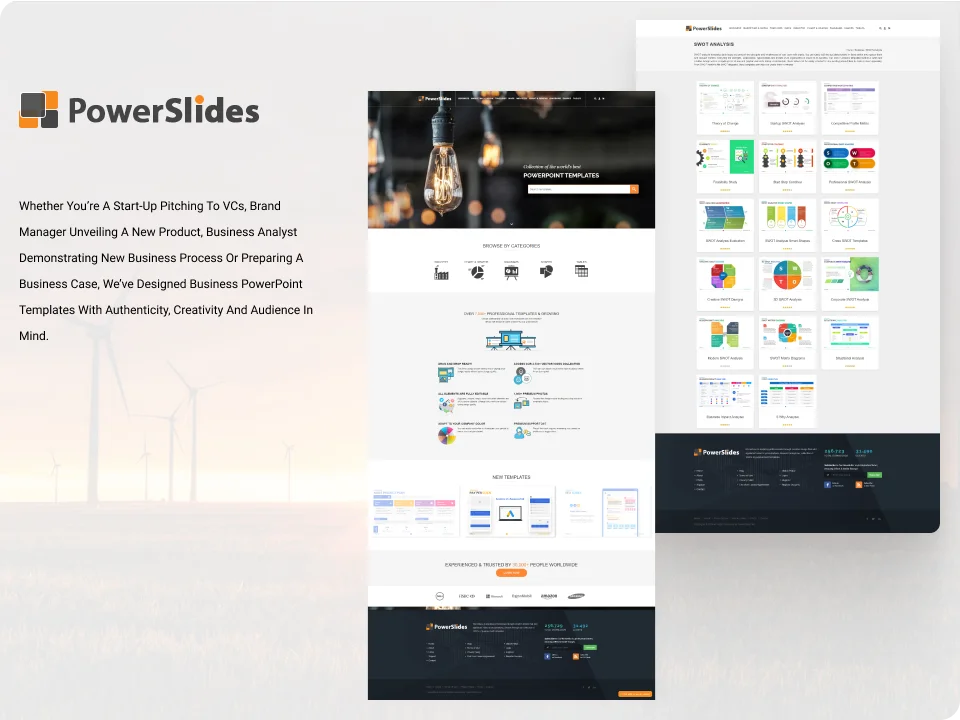Open the first New Templates slide thumbnail

[414, 512]
